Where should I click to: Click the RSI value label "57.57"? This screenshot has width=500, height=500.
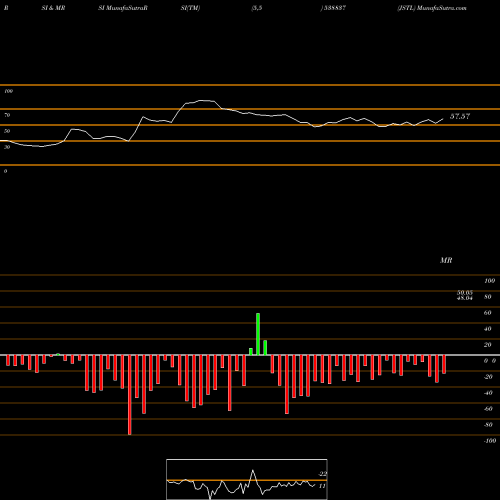point(460,116)
